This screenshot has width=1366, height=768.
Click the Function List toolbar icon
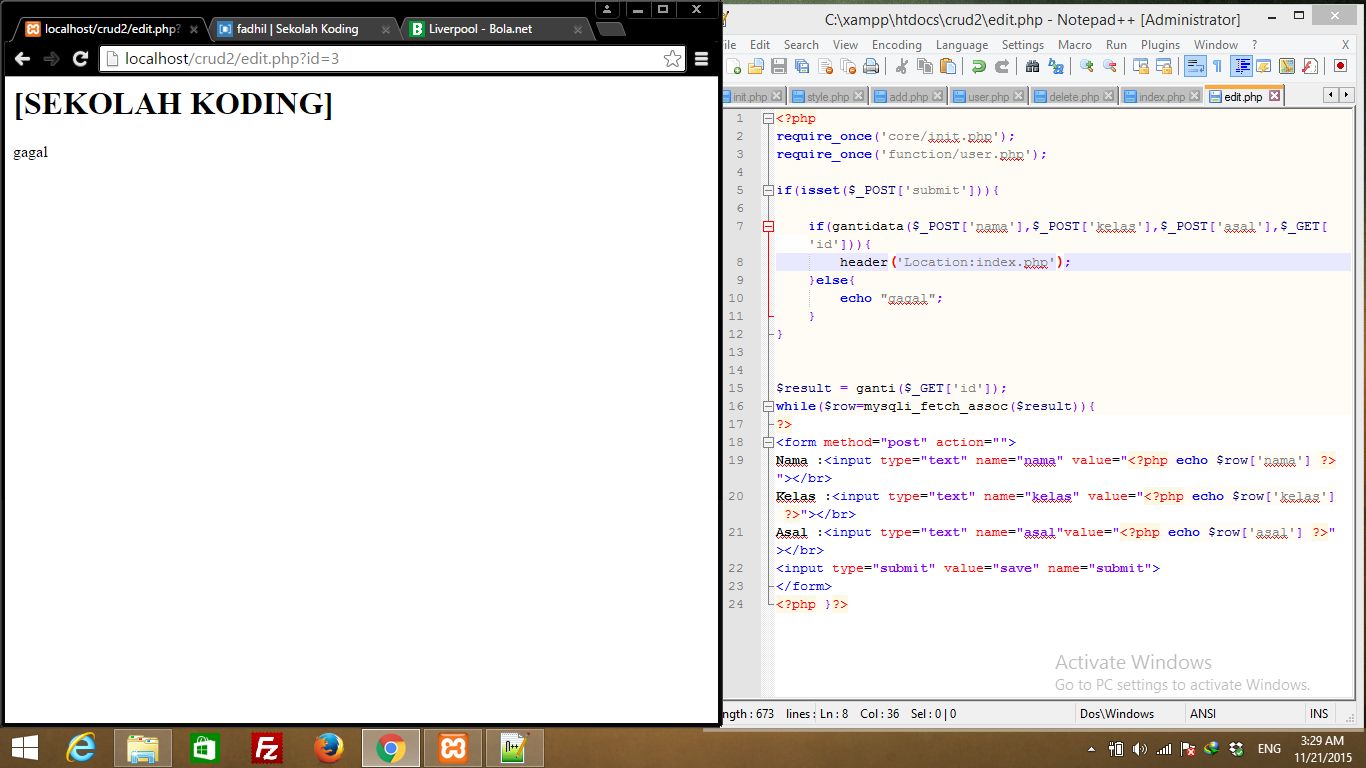click(x=1310, y=66)
